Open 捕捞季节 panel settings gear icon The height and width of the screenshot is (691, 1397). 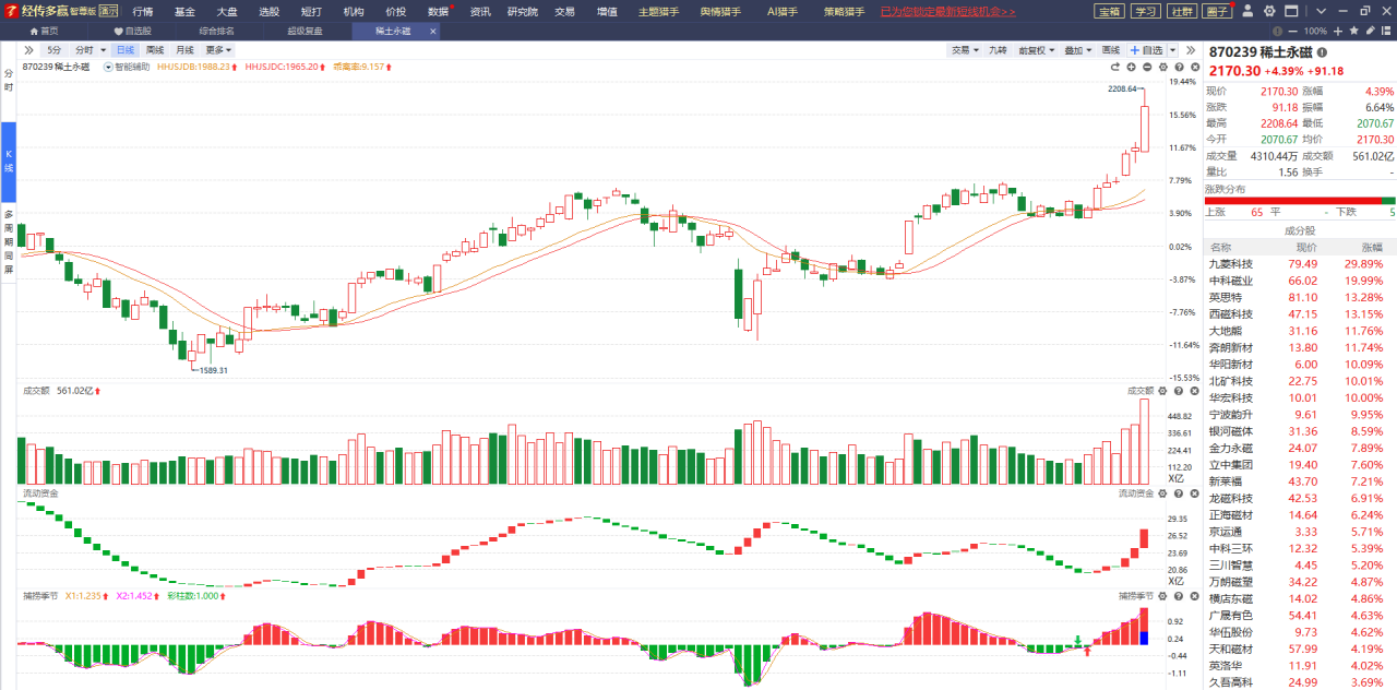click(x=1163, y=596)
